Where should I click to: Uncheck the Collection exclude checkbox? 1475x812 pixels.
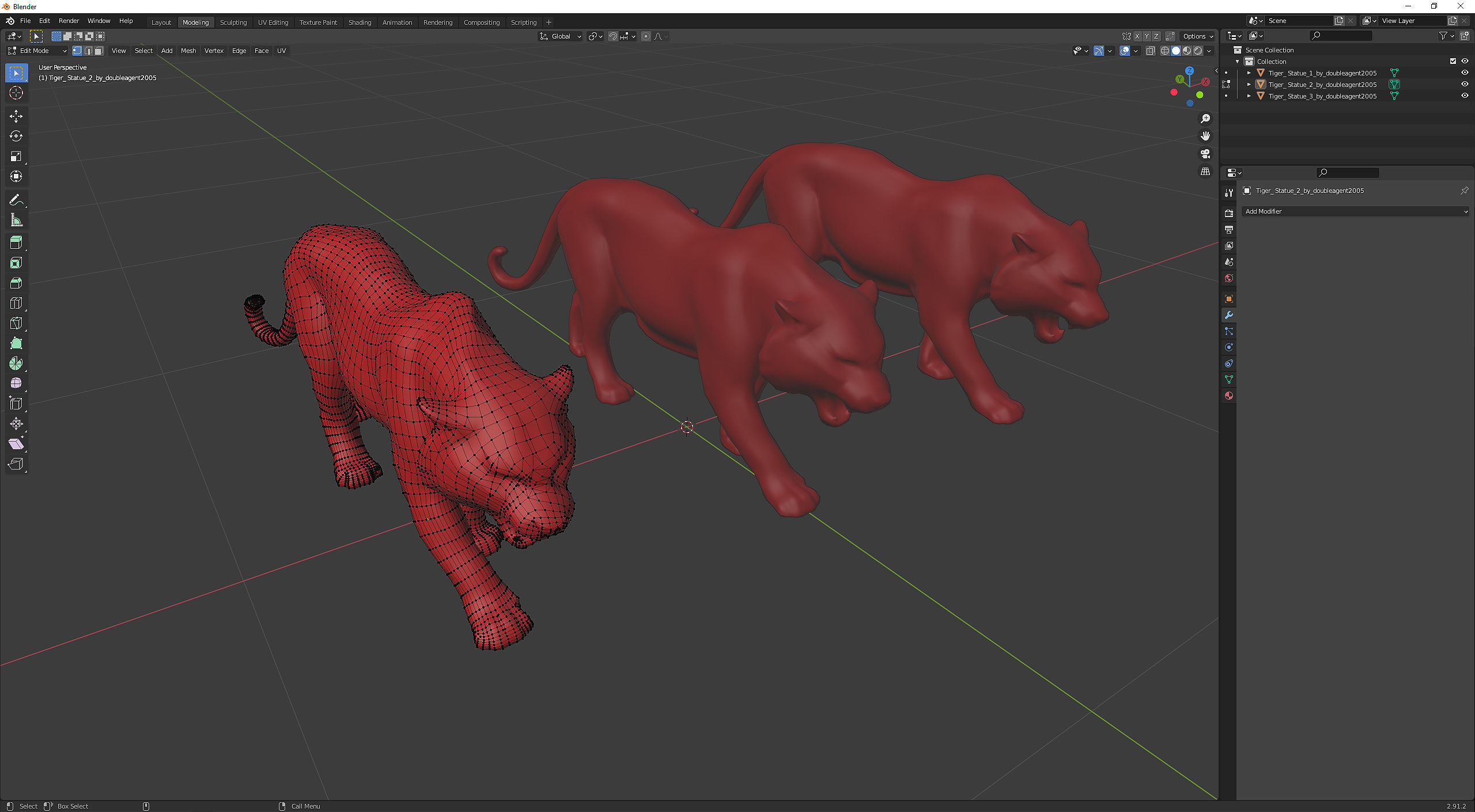click(1453, 61)
